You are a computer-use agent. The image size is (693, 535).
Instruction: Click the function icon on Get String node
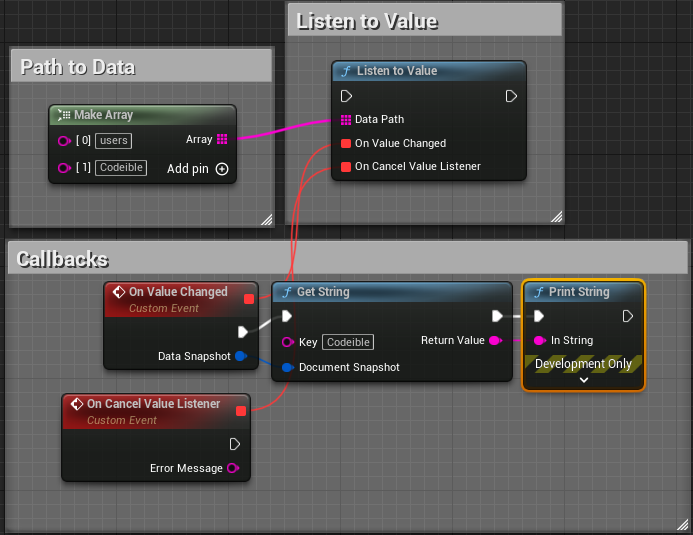pos(287,292)
